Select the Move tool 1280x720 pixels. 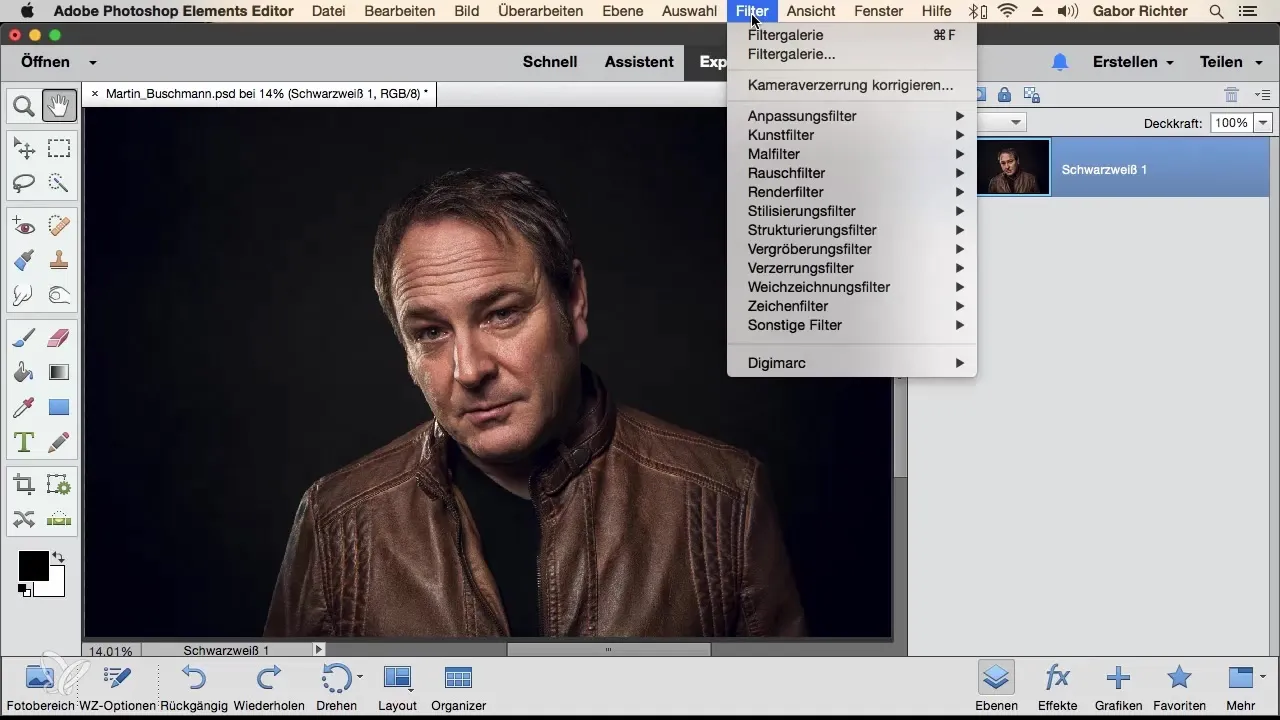pos(24,149)
